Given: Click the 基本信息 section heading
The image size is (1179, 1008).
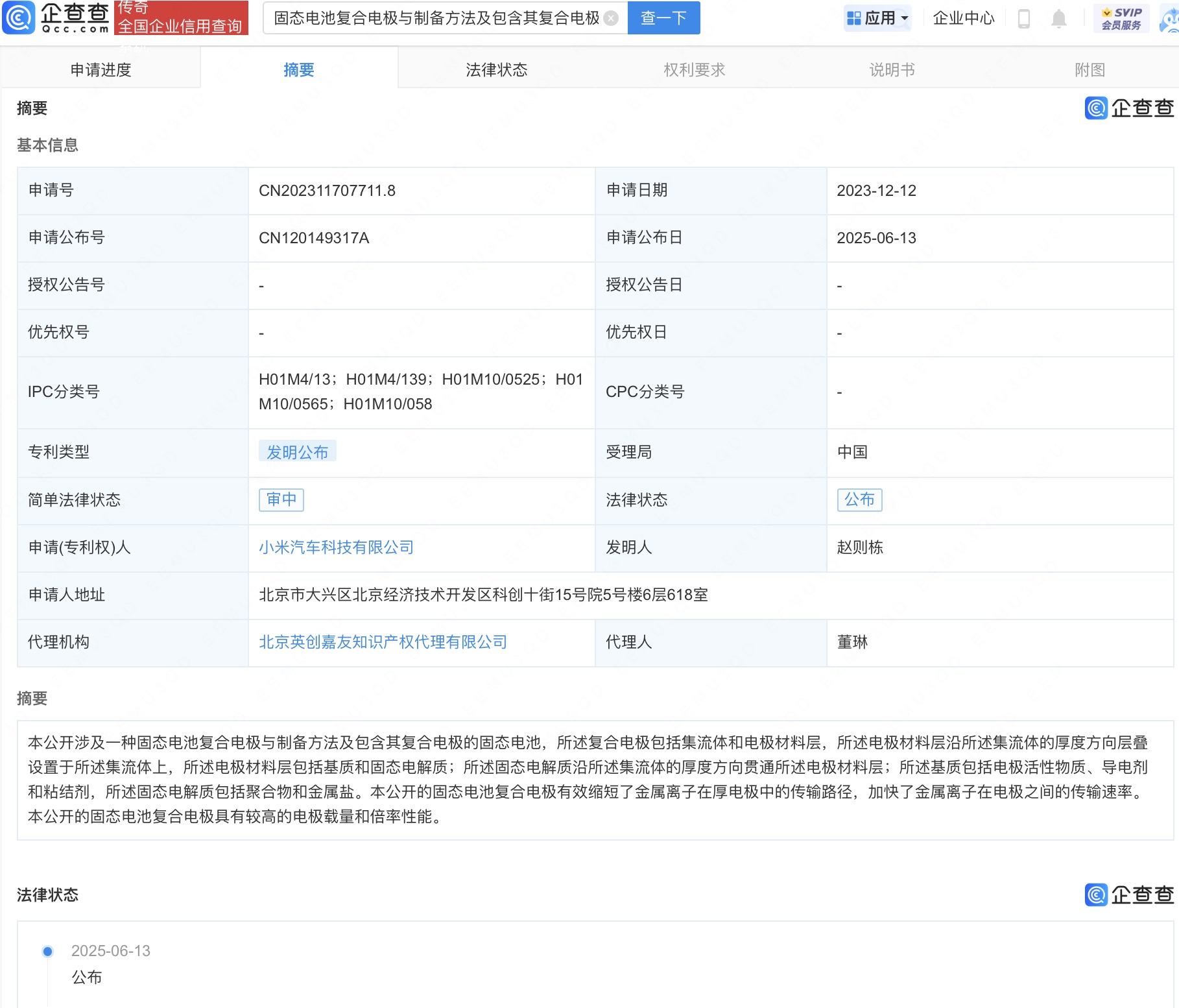Looking at the screenshot, I should click(x=47, y=145).
